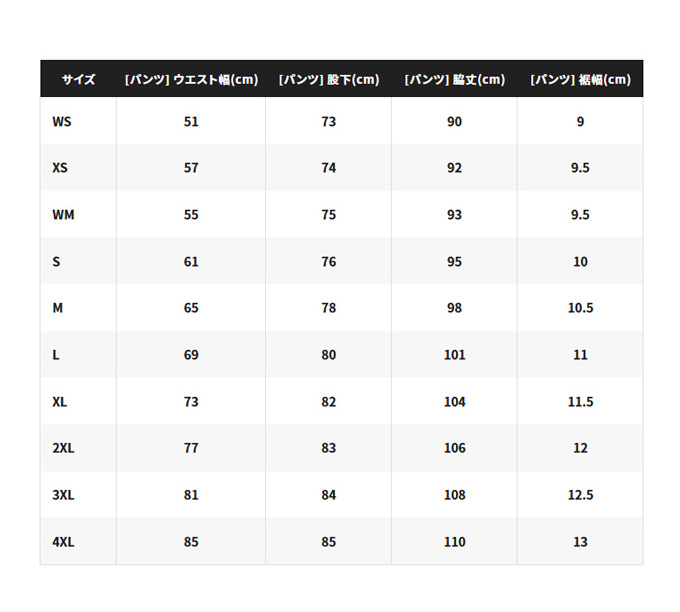Click the S size row label
Viewport: 680px width, 612px height.
(56, 261)
